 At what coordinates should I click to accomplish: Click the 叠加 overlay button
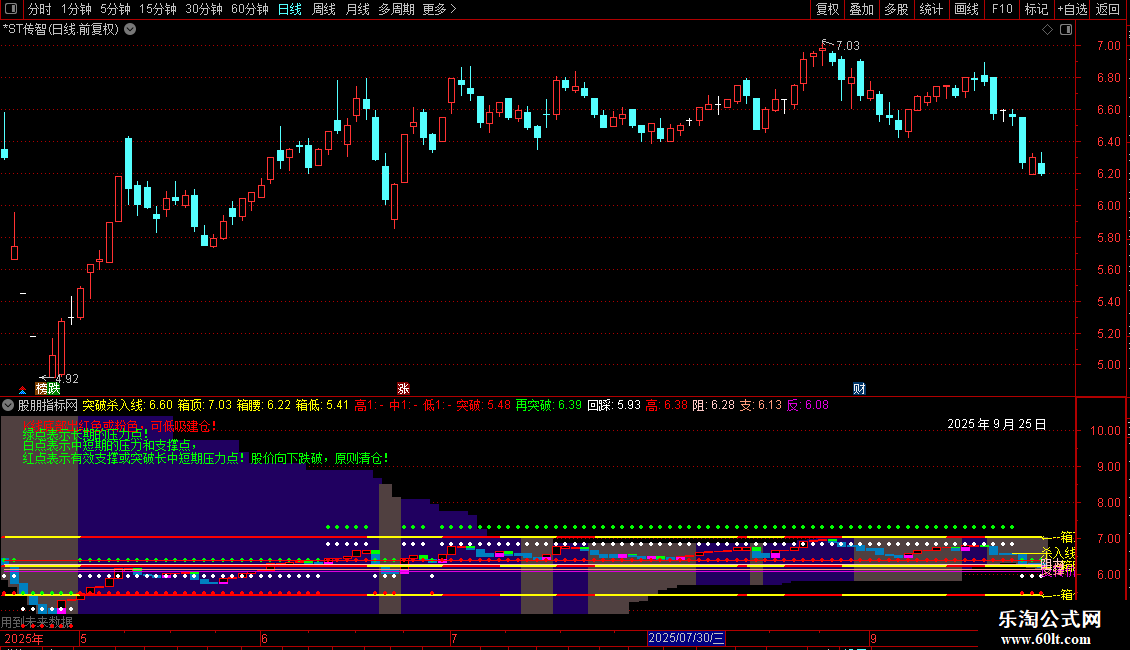(x=861, y=9)
